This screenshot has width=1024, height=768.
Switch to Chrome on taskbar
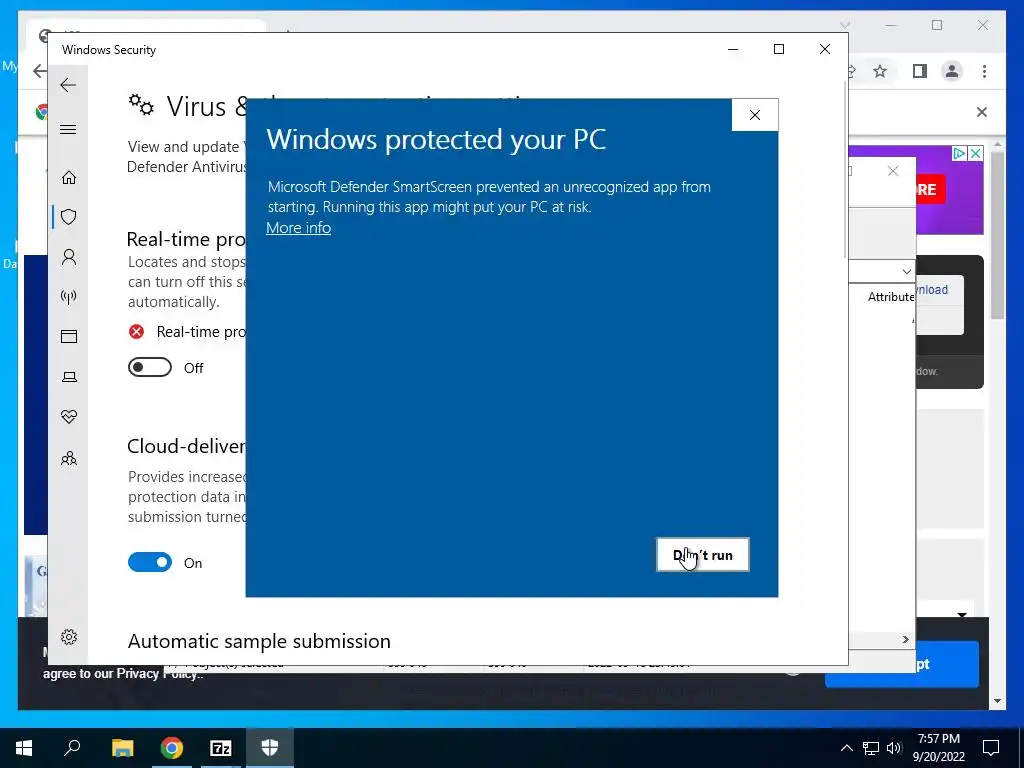click(172, 748)
